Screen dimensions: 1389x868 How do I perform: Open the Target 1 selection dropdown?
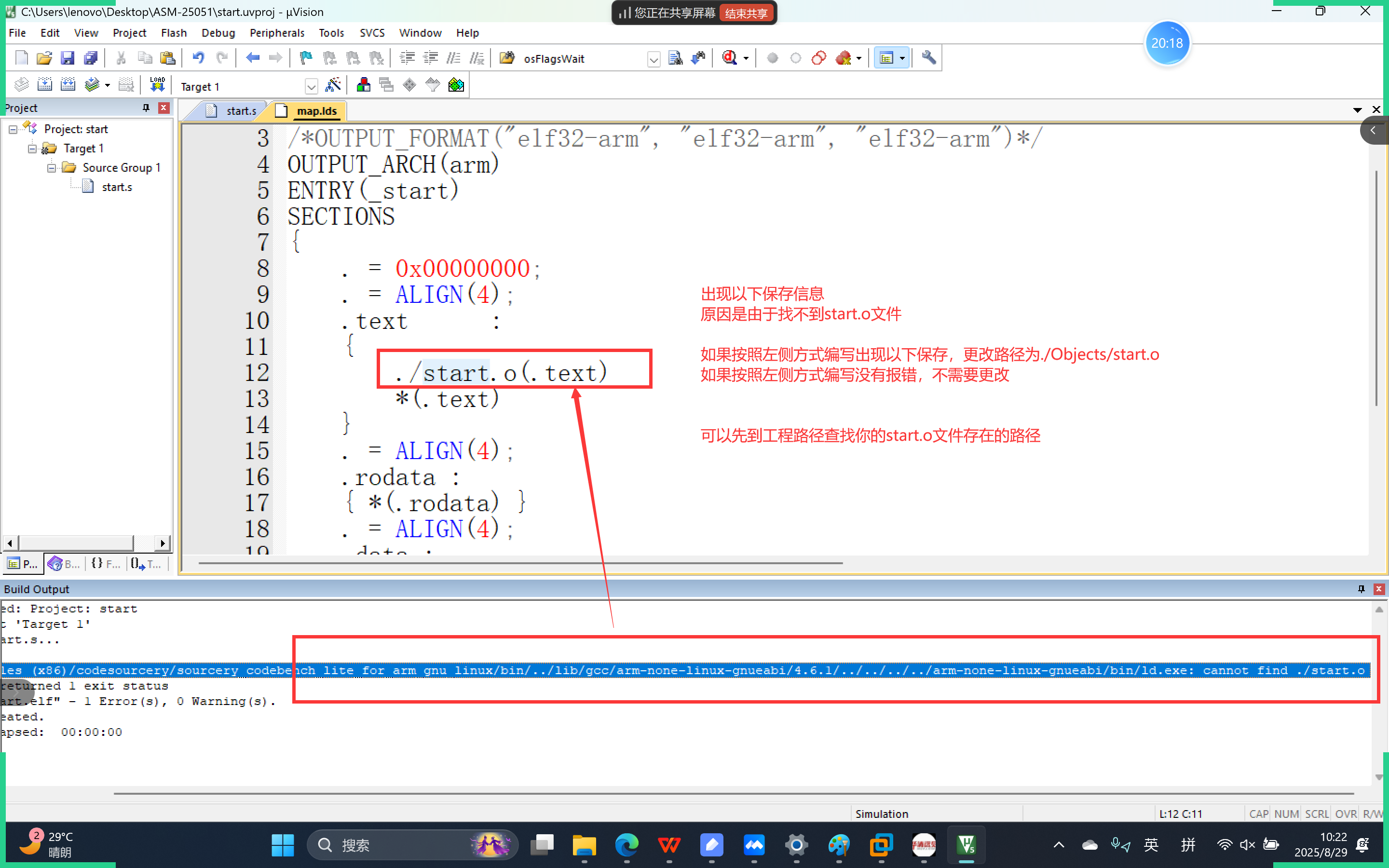(311, 87)
